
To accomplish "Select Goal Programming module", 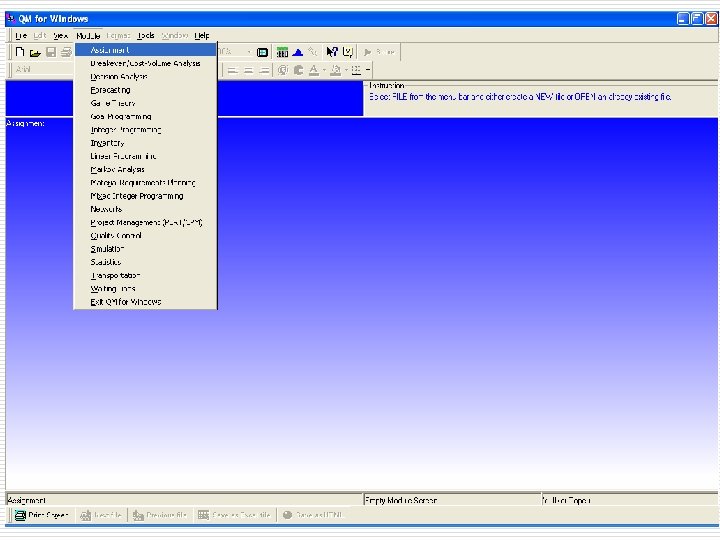I will [145, 117].
